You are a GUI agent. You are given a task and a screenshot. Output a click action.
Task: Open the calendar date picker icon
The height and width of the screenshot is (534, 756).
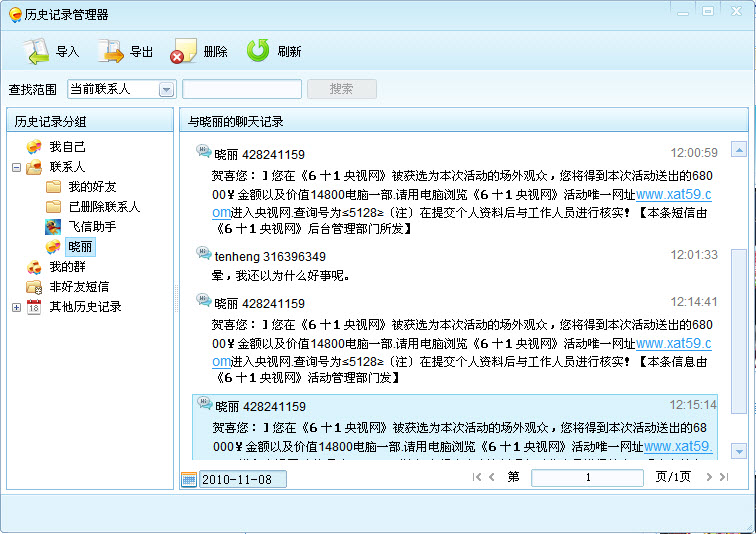tap(189, 479)
